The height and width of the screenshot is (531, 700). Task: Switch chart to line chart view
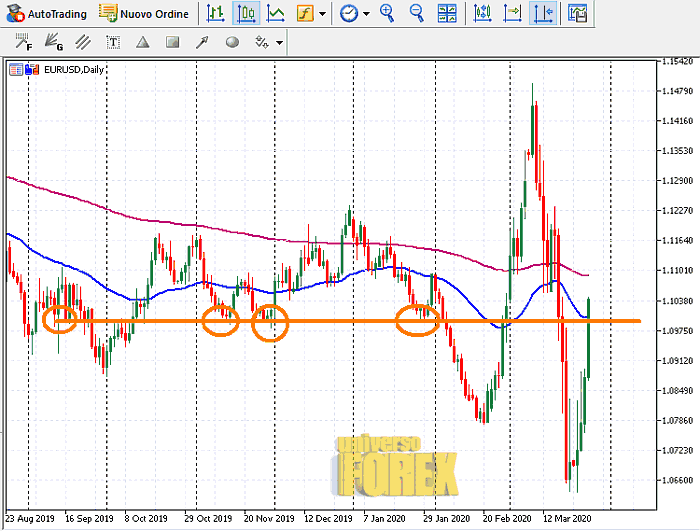[x=275, y=14]
